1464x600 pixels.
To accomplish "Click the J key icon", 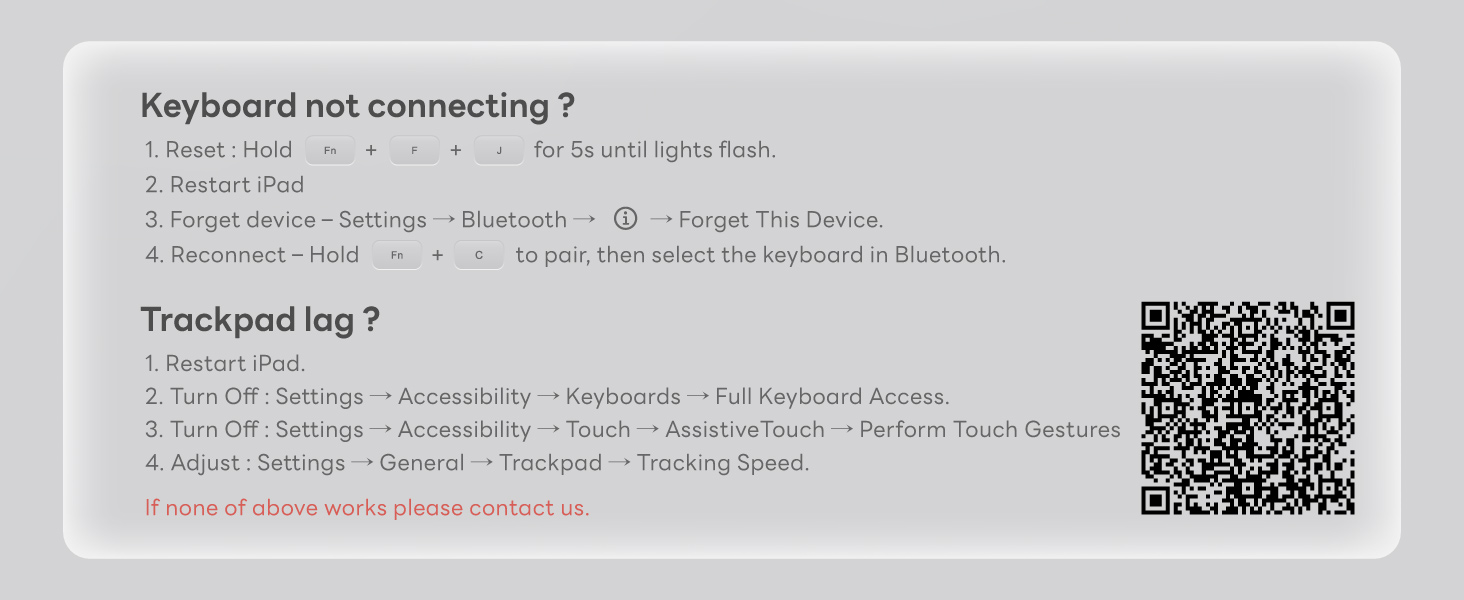I will 499,151.
